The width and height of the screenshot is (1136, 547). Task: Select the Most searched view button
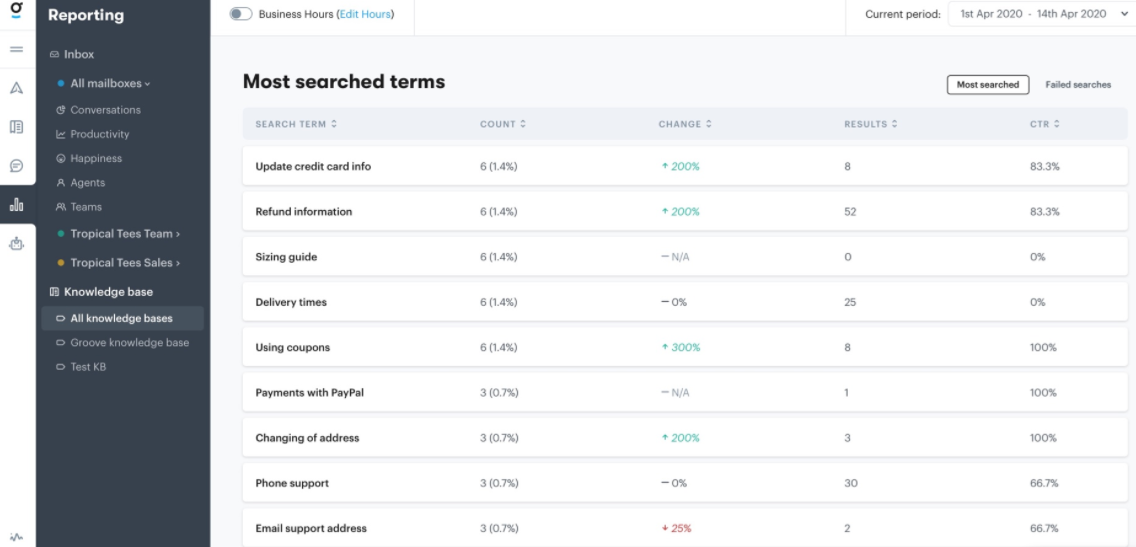click(x=987, y=85)
